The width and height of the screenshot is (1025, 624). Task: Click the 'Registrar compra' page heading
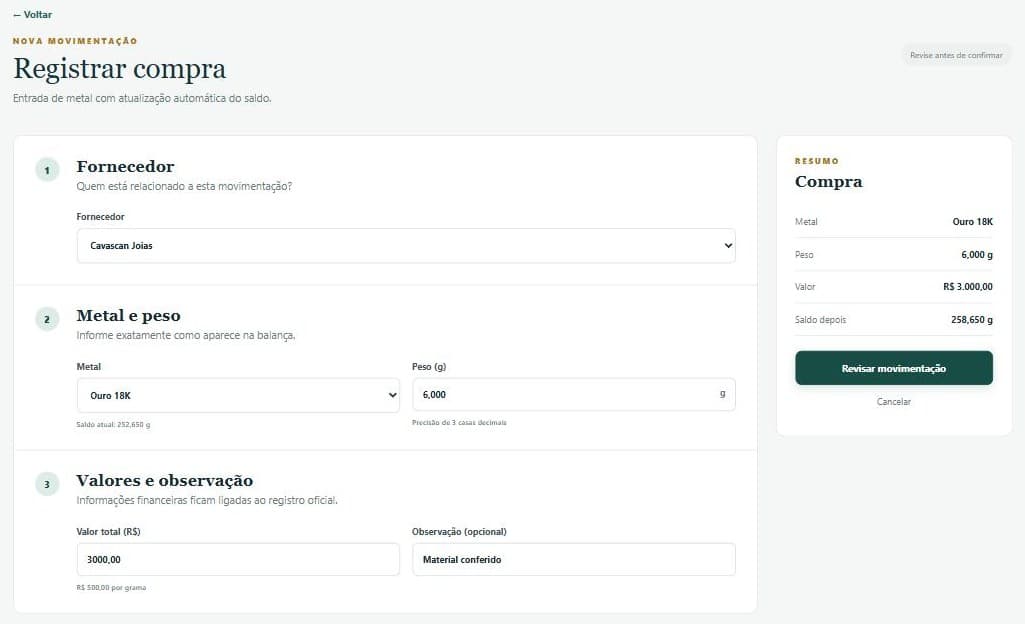[120, 69]
